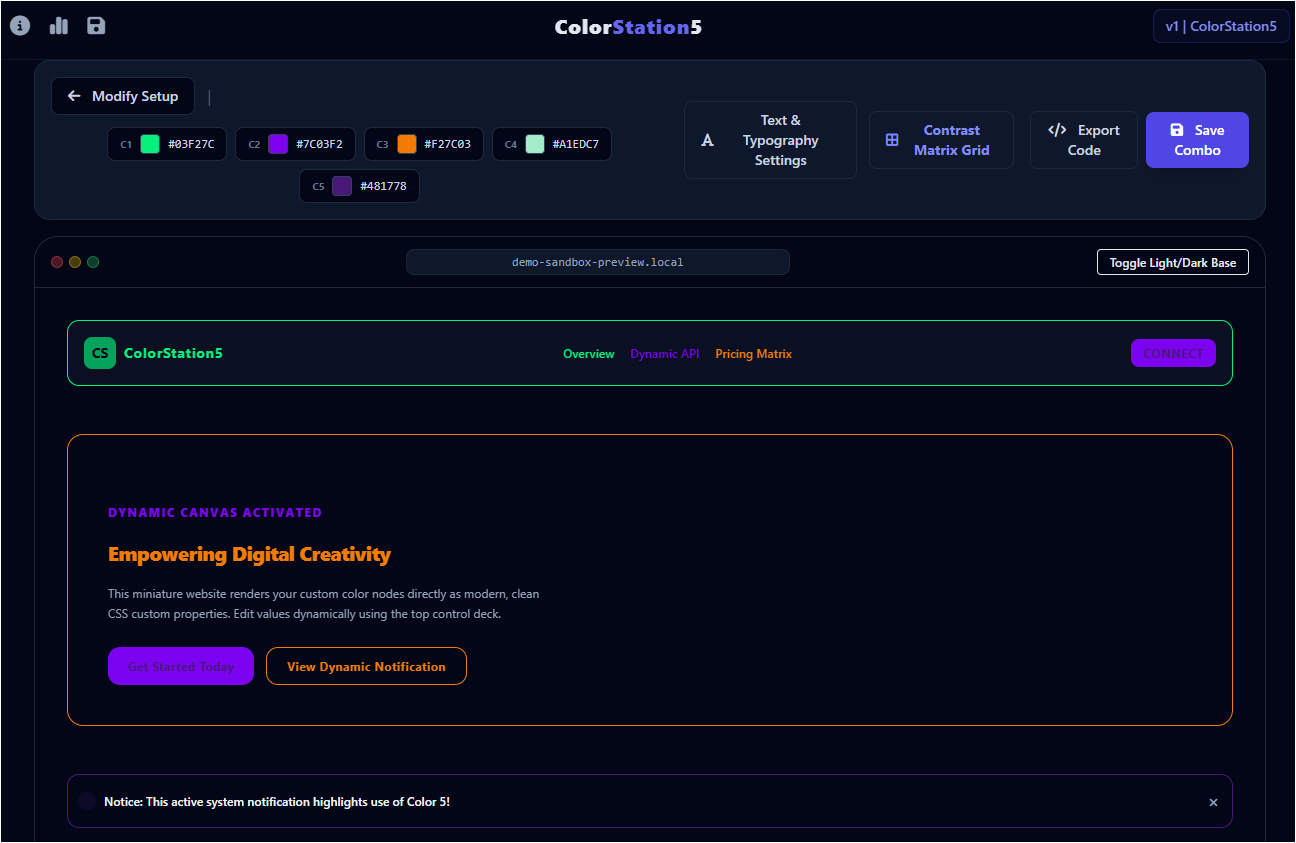Click the Notice text about Color 5

(x=277, y=802)
